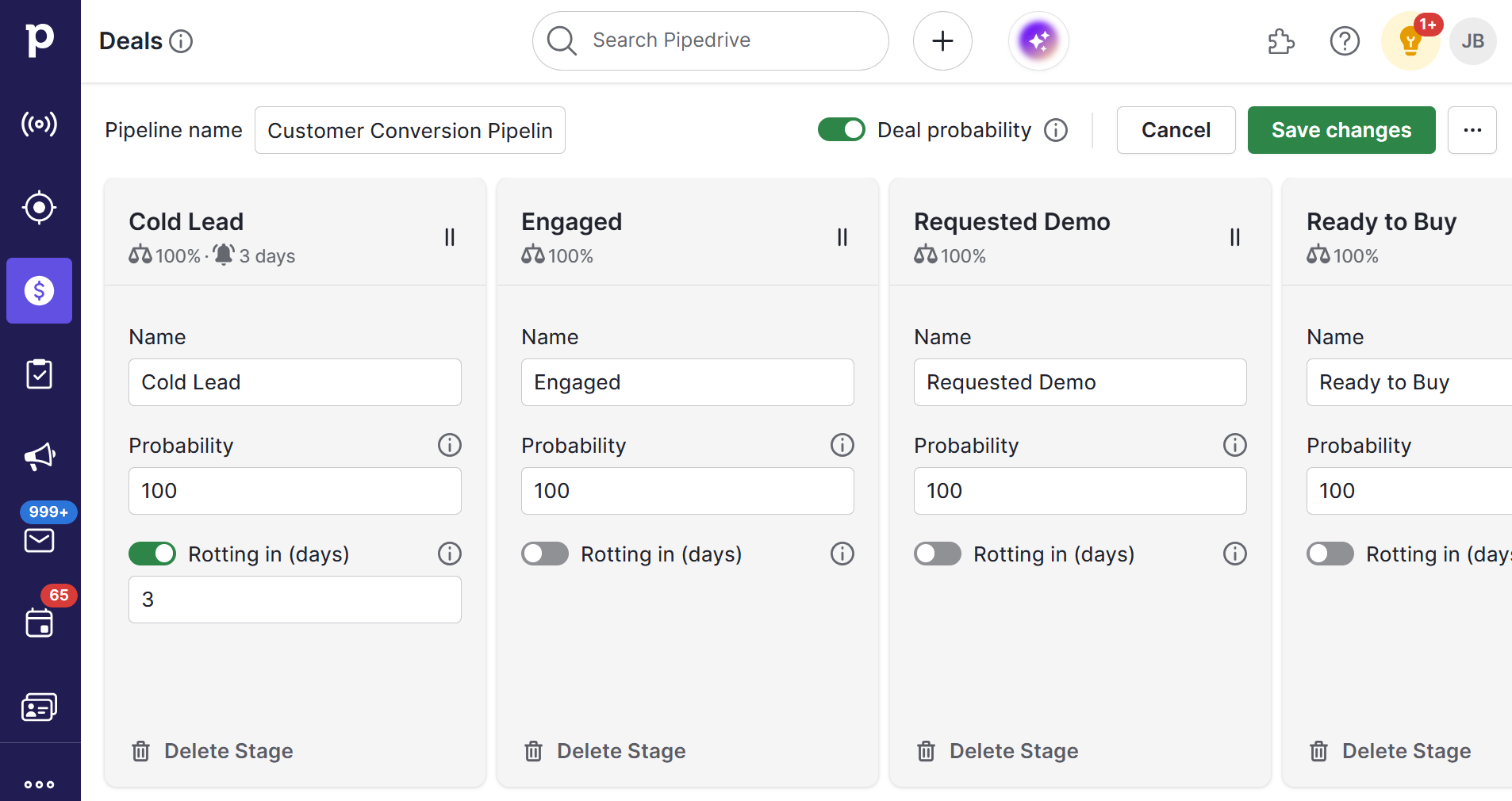
Task: Open Campaigns megaphone icon in sidebar
Action: (39, 457)
